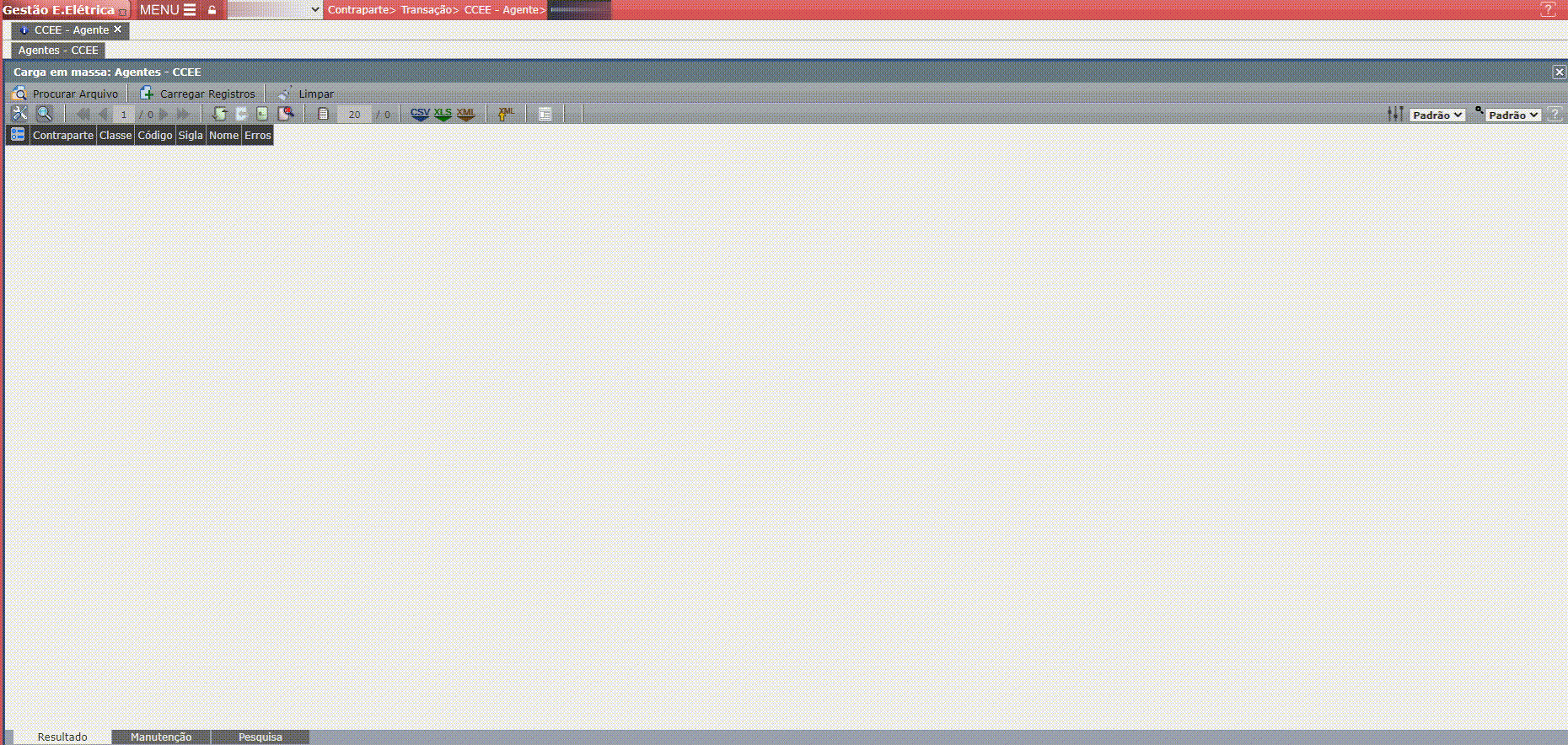Click the sliders settings icon beside first Padrão
1568x745 pixels.
[x=1395, y=114]
